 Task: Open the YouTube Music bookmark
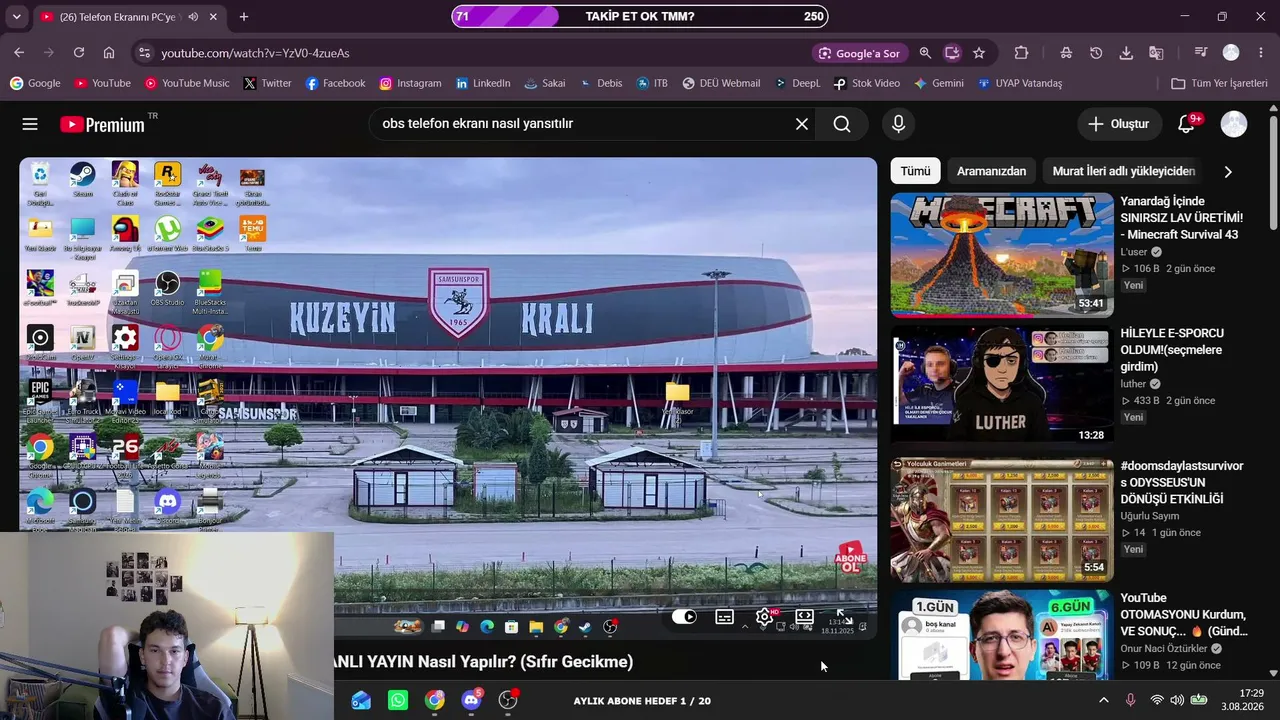pos(187,83)
